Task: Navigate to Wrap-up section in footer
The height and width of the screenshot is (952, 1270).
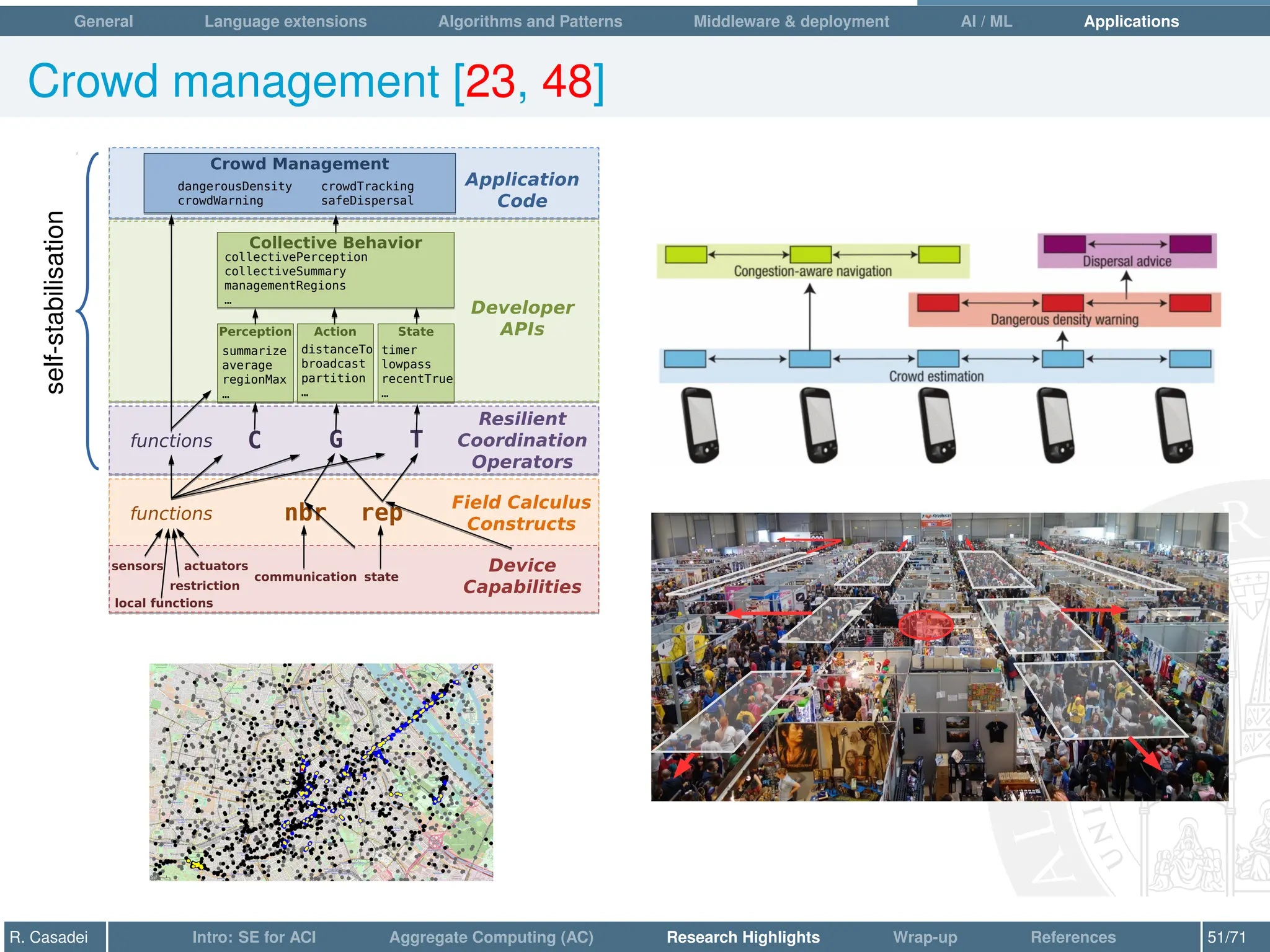Action: [x=925, y=937]
